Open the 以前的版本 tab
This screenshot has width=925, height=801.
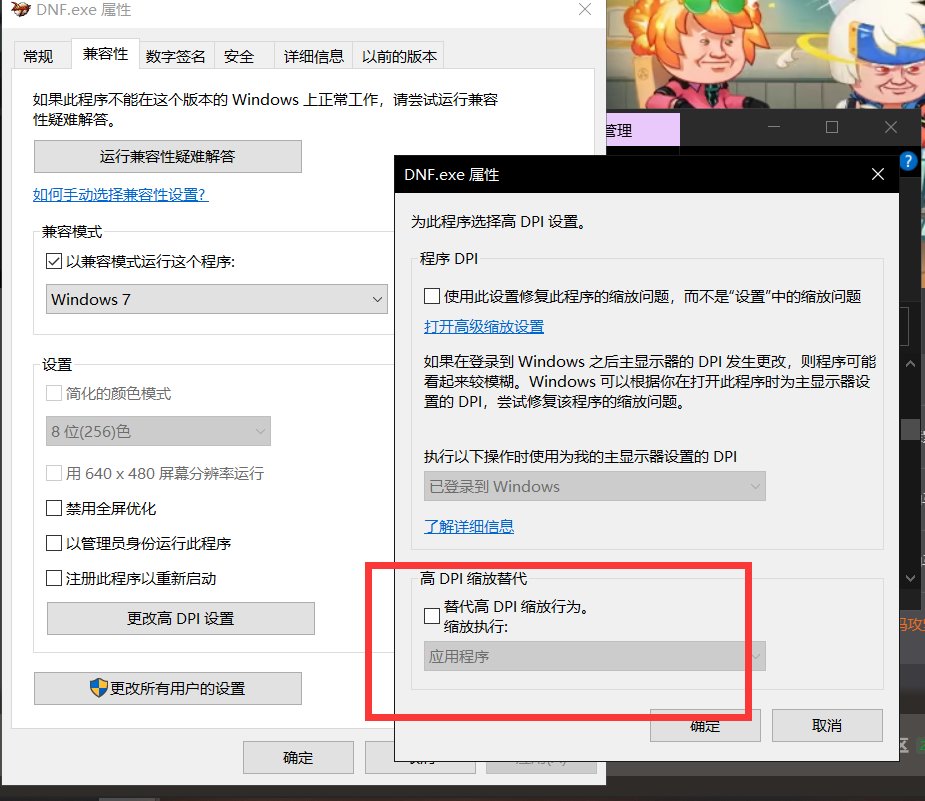399,57
